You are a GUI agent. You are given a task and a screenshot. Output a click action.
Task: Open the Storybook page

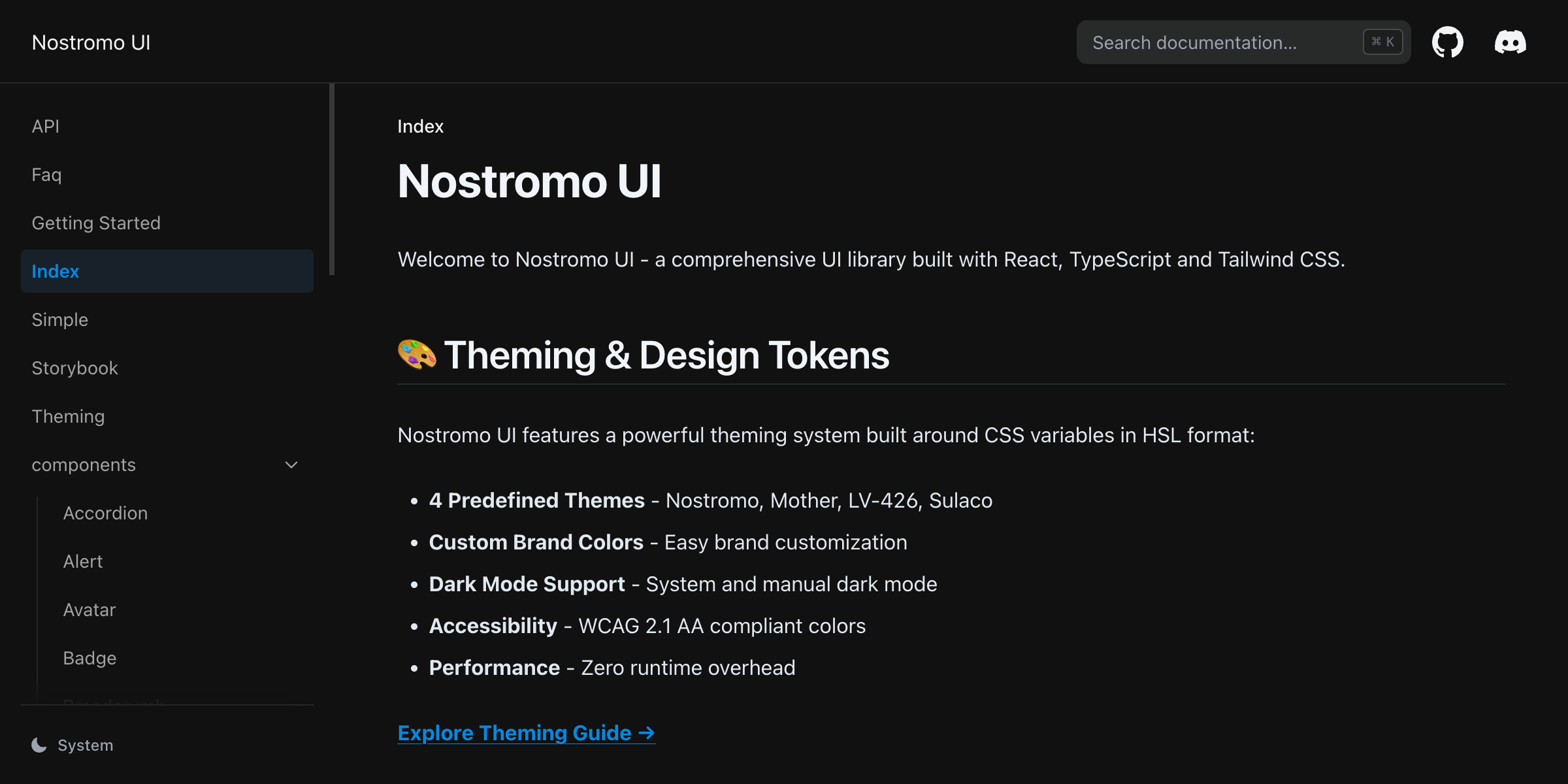coord(74,367)
